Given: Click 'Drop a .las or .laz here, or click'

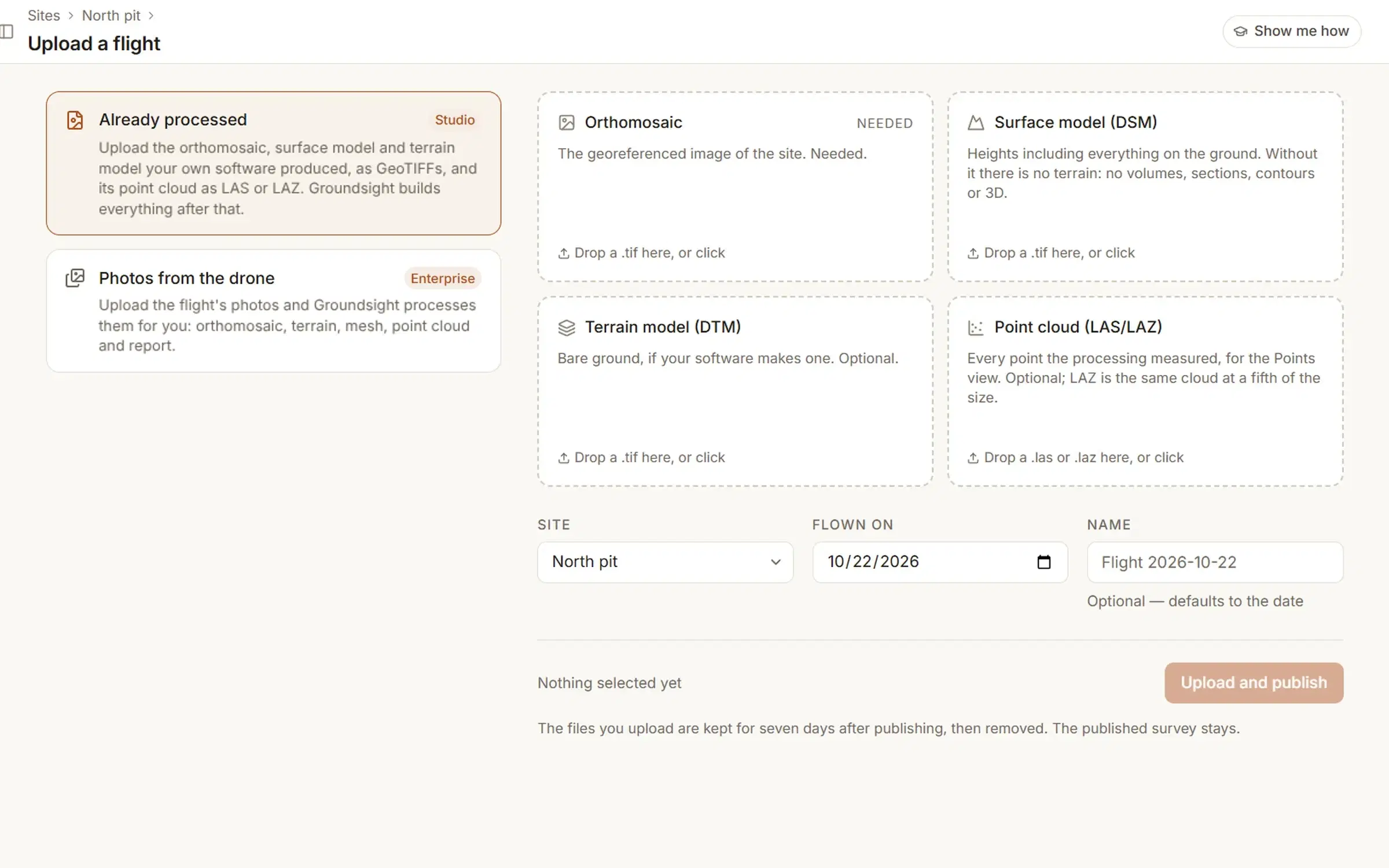Looking at the screenshot, I should (x=1083, y=458).
